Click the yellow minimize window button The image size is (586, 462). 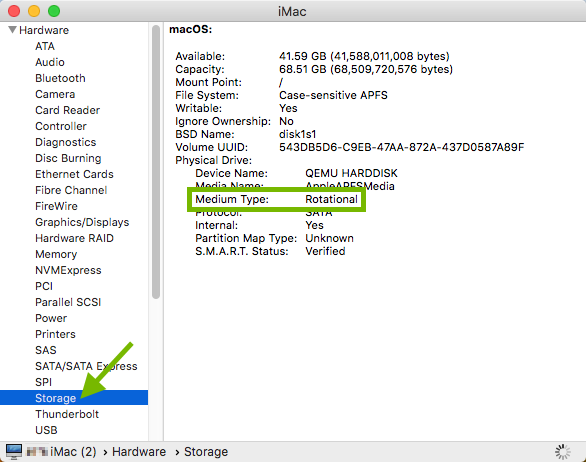click(x=34, y=11)
